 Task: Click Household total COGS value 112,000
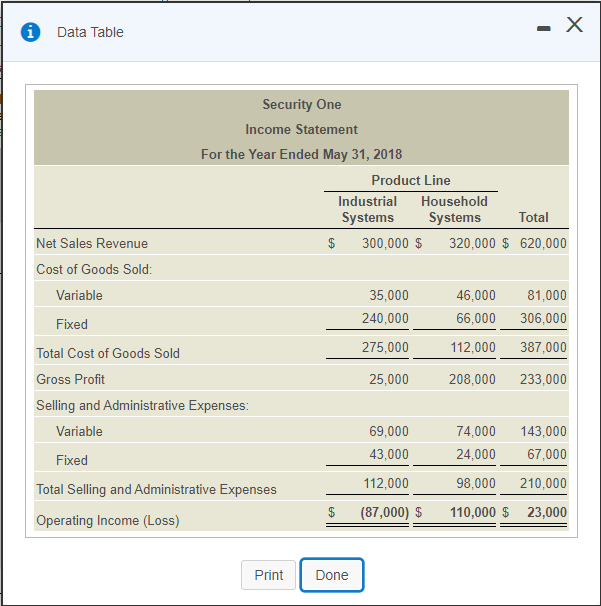tap(473, 347)
